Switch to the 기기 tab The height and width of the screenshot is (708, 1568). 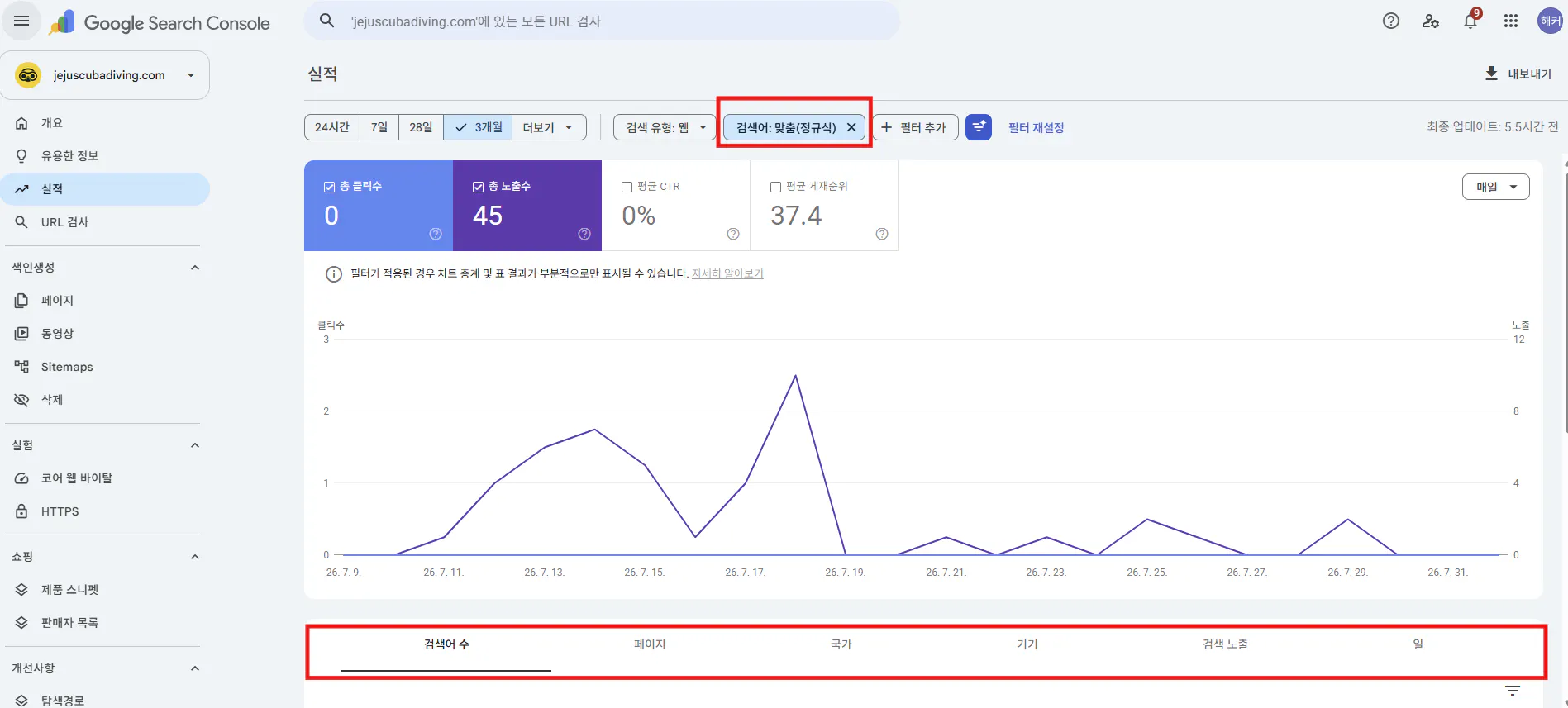point(1027,644)
